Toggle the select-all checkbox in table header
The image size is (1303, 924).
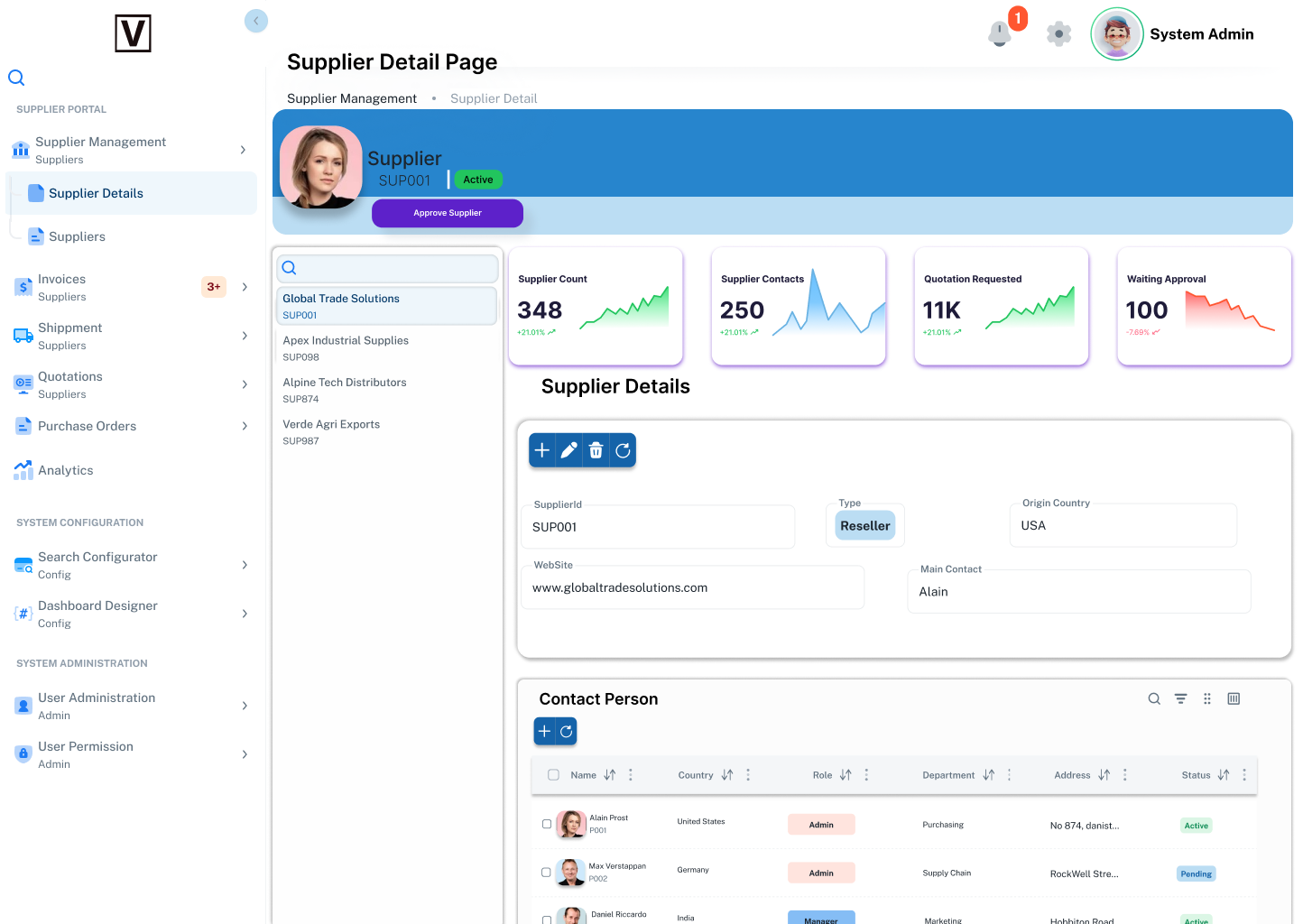553,775
